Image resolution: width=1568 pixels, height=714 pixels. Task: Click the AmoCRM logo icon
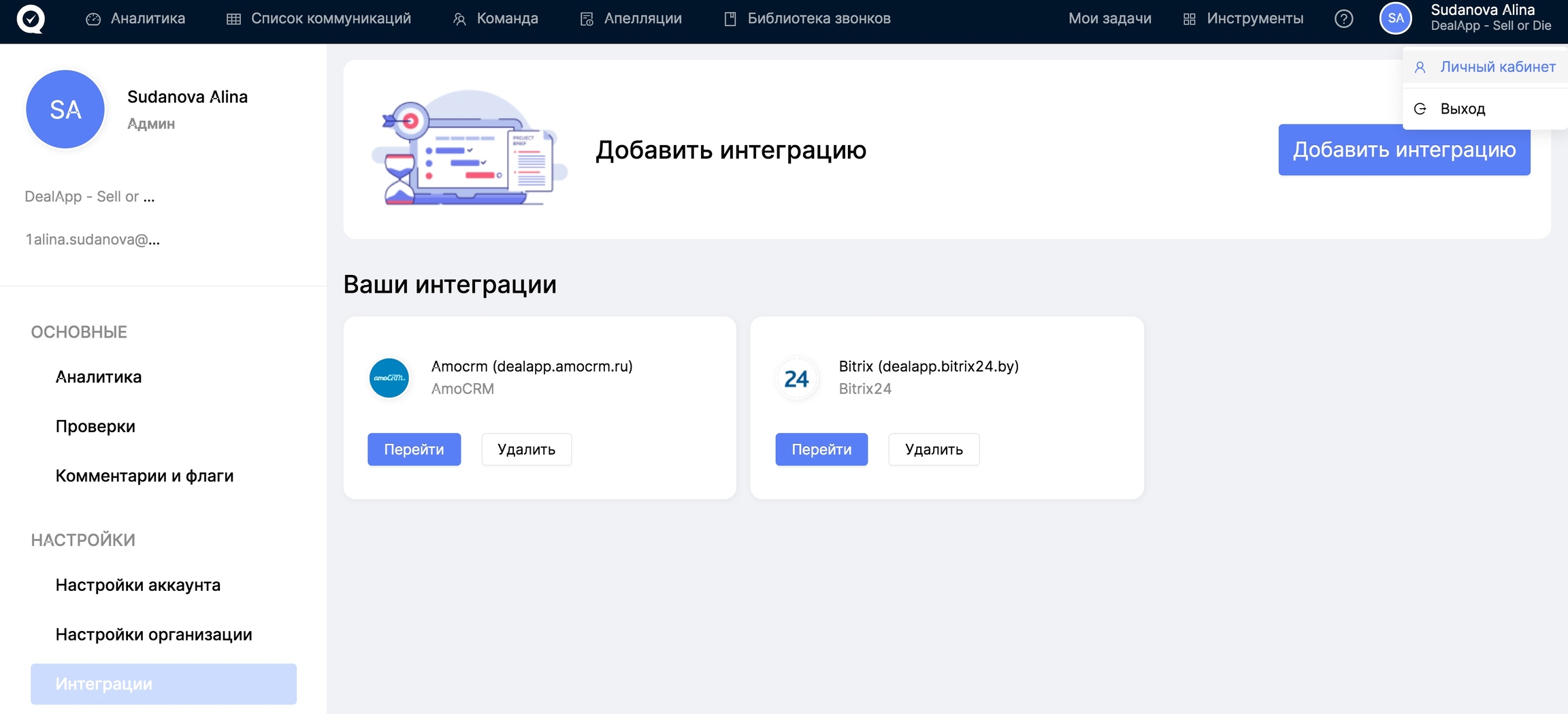pos(389,378)
